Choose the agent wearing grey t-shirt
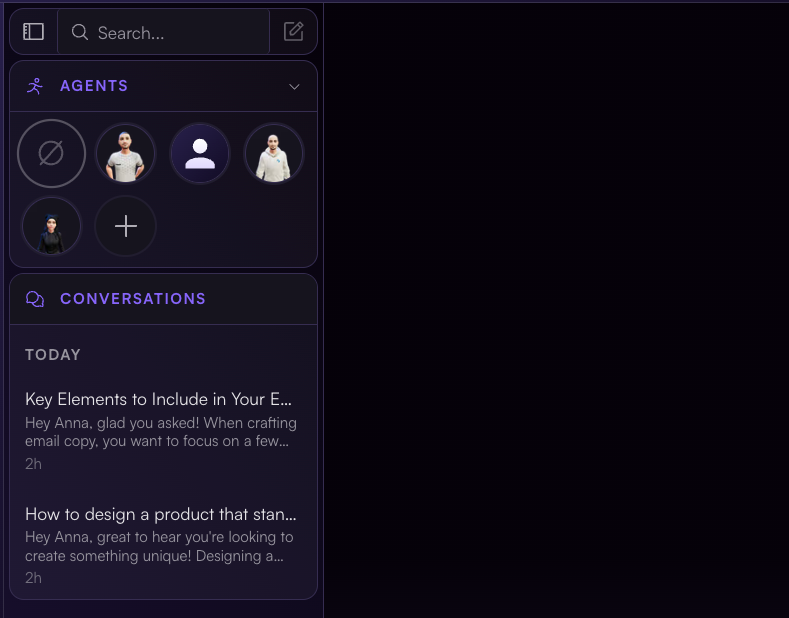Viewport: 789px width, 618px height. point(126,153)
